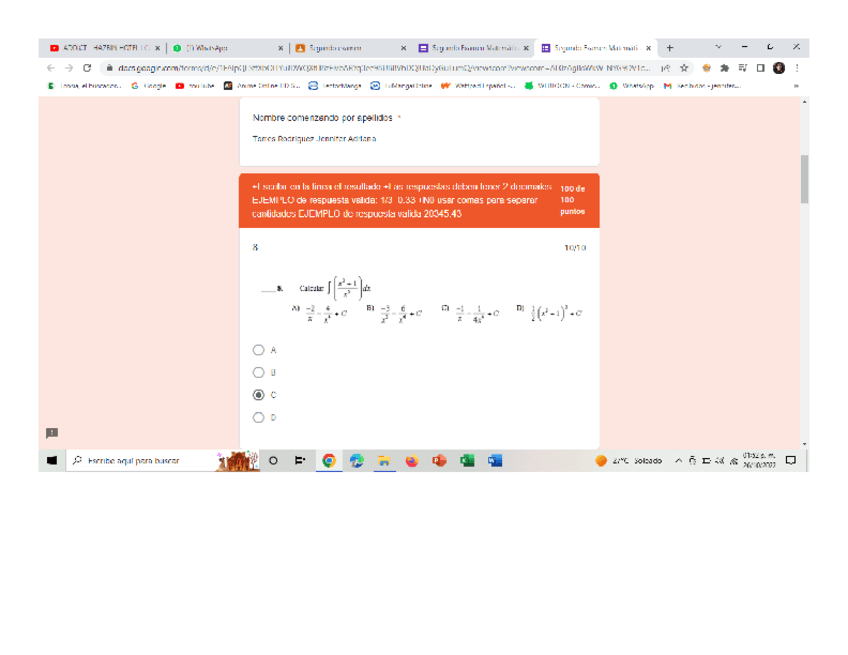The width and height of the screenshot is (848, 655).
Task: Open the notification center icon
Action: pyautogui.click(x=791, y=460)
